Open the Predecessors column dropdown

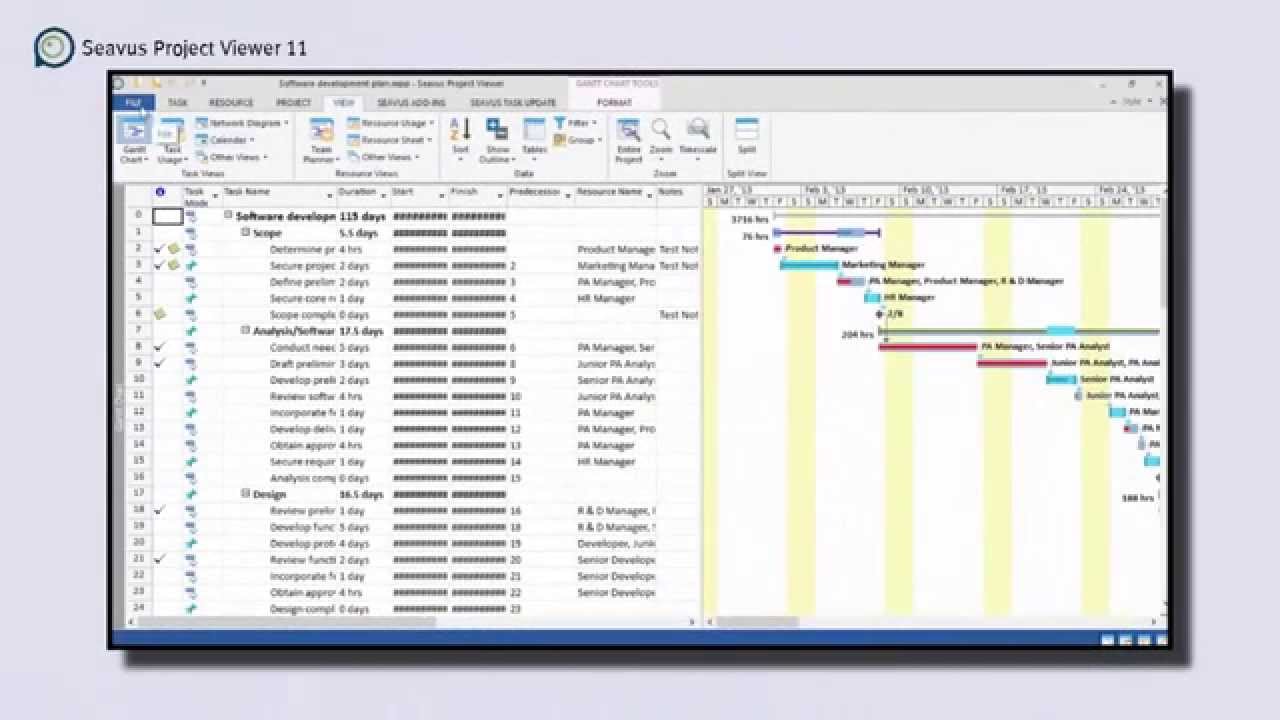tap(568, 196)
